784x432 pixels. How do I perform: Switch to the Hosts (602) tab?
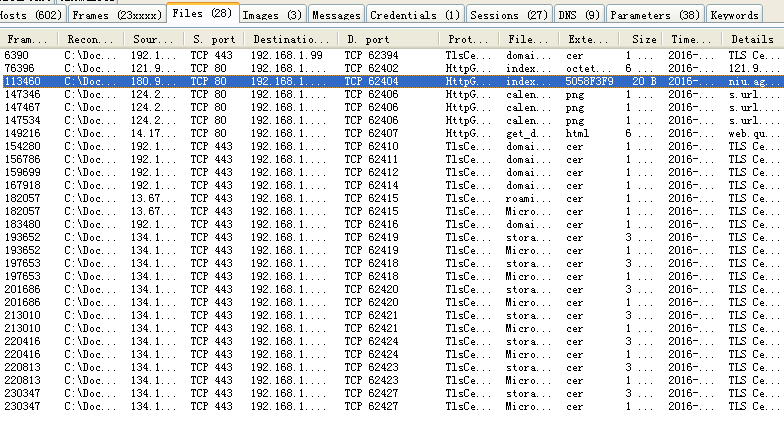click(x=32, y=14)
